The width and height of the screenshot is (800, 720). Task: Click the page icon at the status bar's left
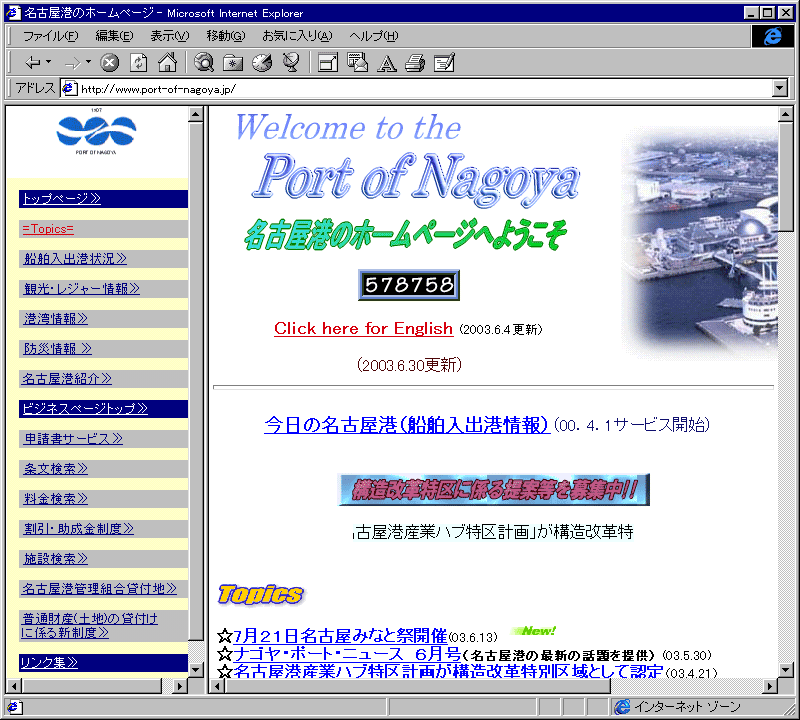(13, 707)
